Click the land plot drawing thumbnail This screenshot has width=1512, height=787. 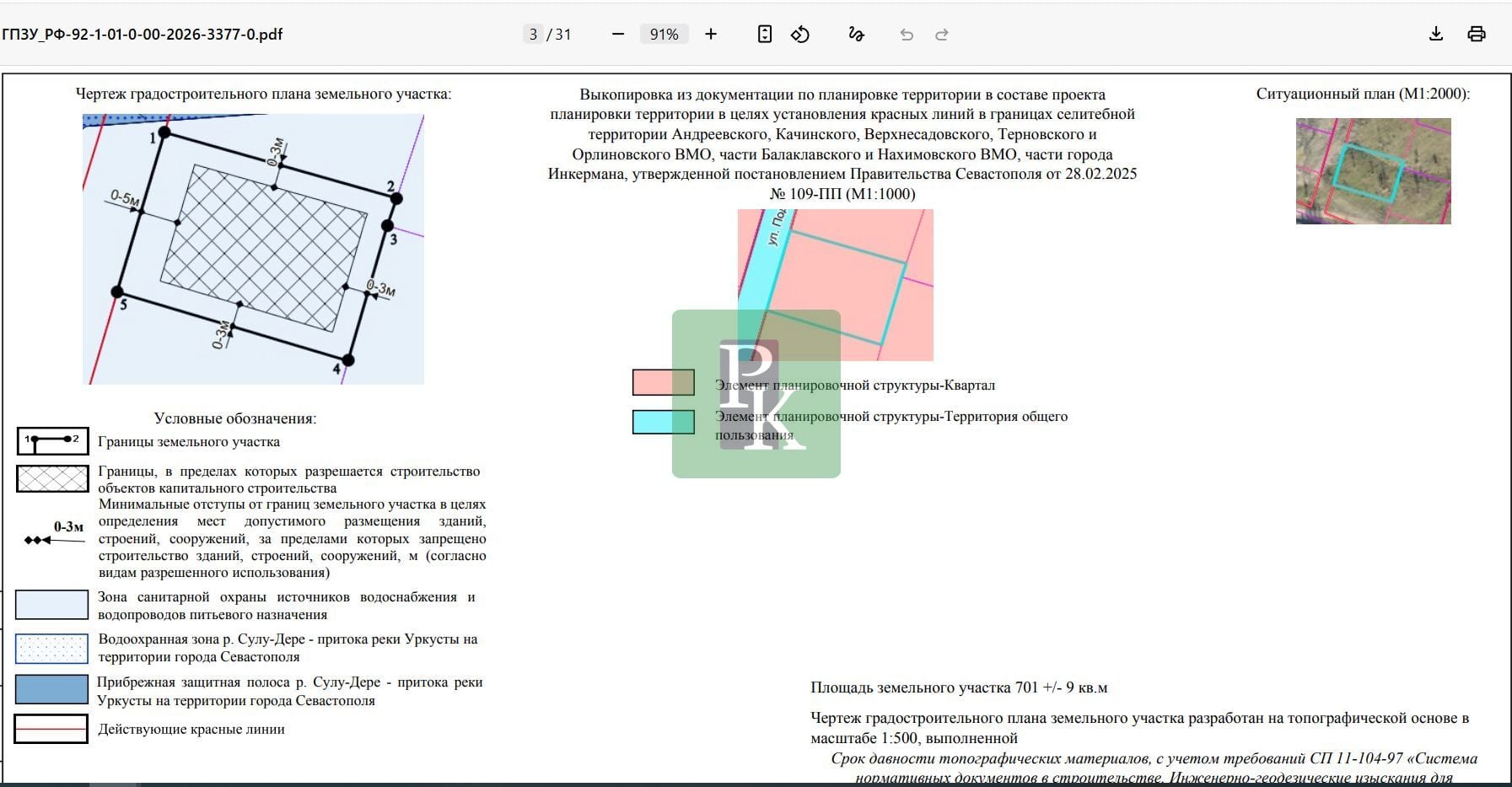click(x=254, y=250)
